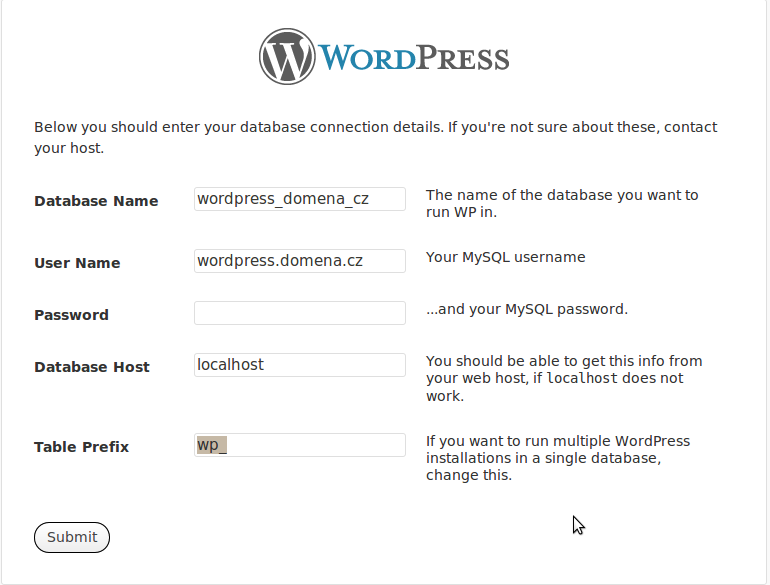Click the Table Prefix label
This screenshot has height=585, width=770.
(x=82, y=447)
